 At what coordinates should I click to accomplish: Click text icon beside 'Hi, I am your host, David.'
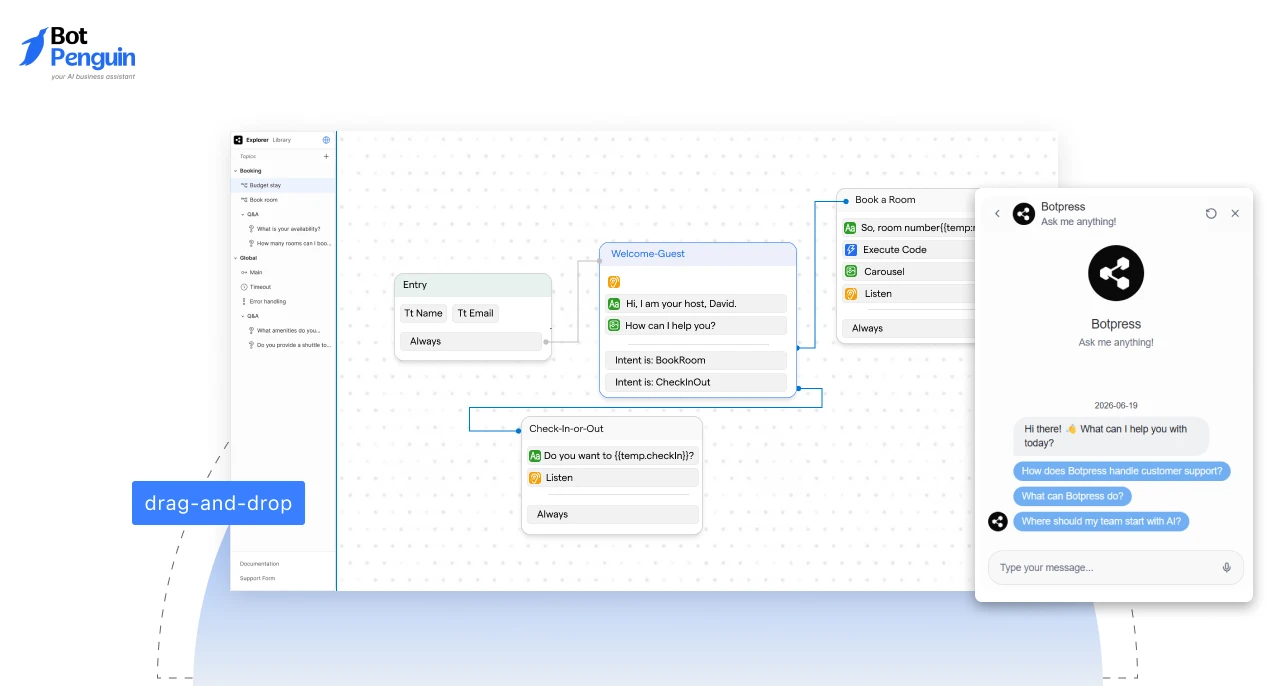click(x=614, y=303)
